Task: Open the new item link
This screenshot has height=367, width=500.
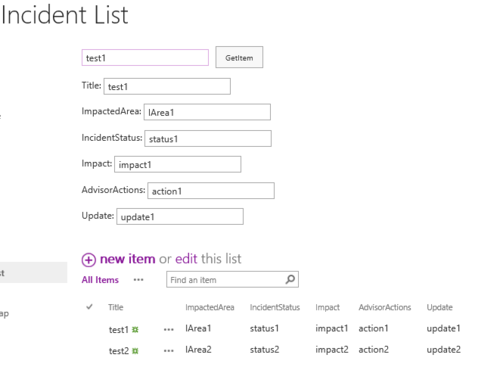Action: [128, 259]
